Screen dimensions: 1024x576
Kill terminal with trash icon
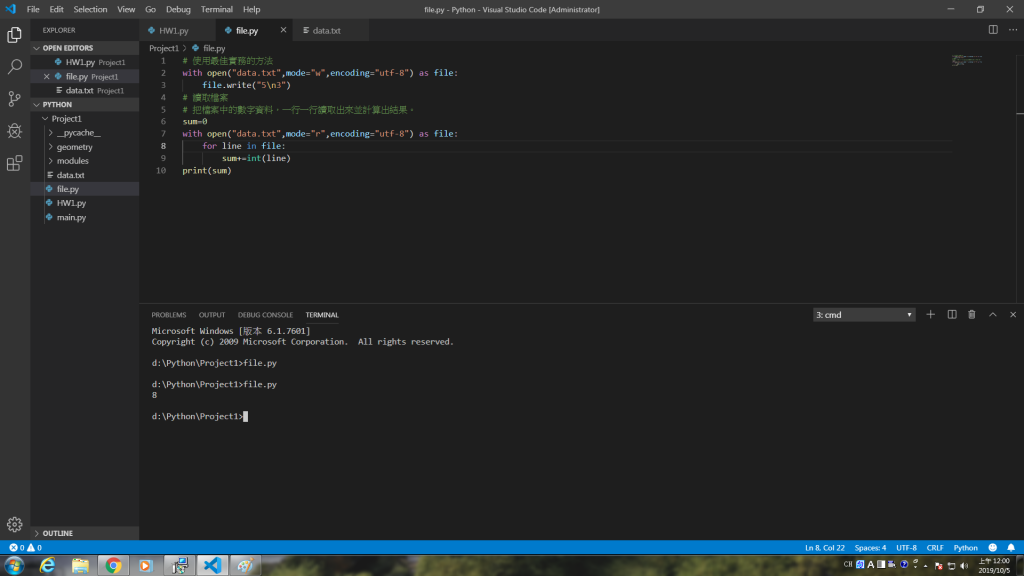[x=972, y=315]
